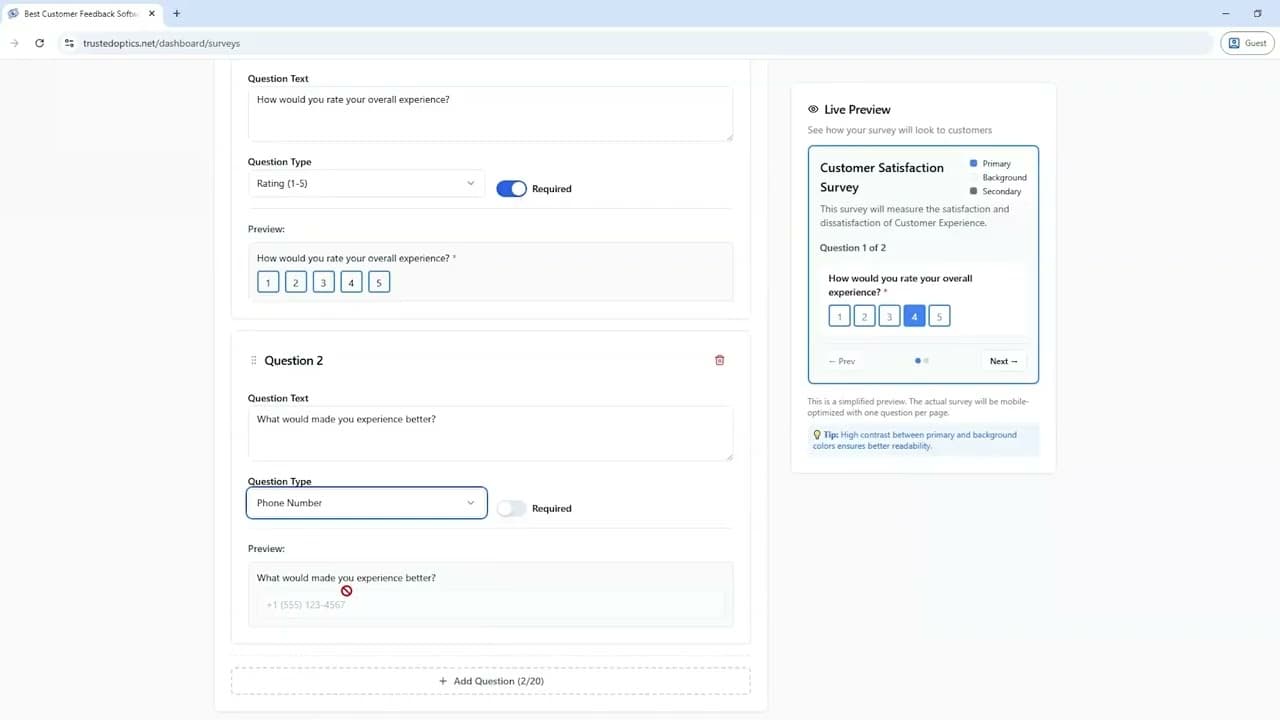Disable the Required toggle for Question 1
The width and height of the screenshot is (1280, 720).
tap(511, 188)
